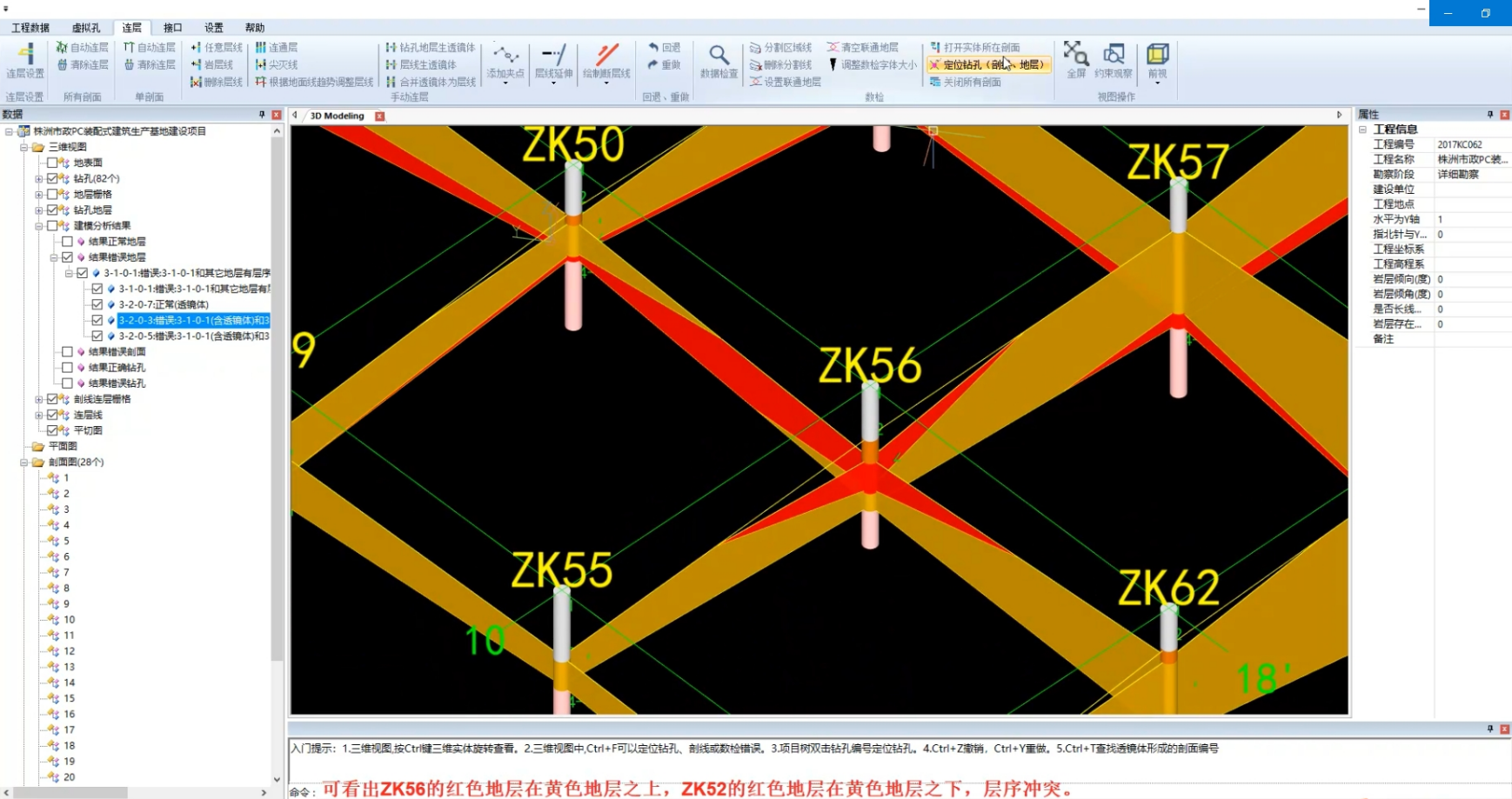1512x799 pixels.
Task: Click the 定位钻孔 locate borehole button
Action: point(987,64)
